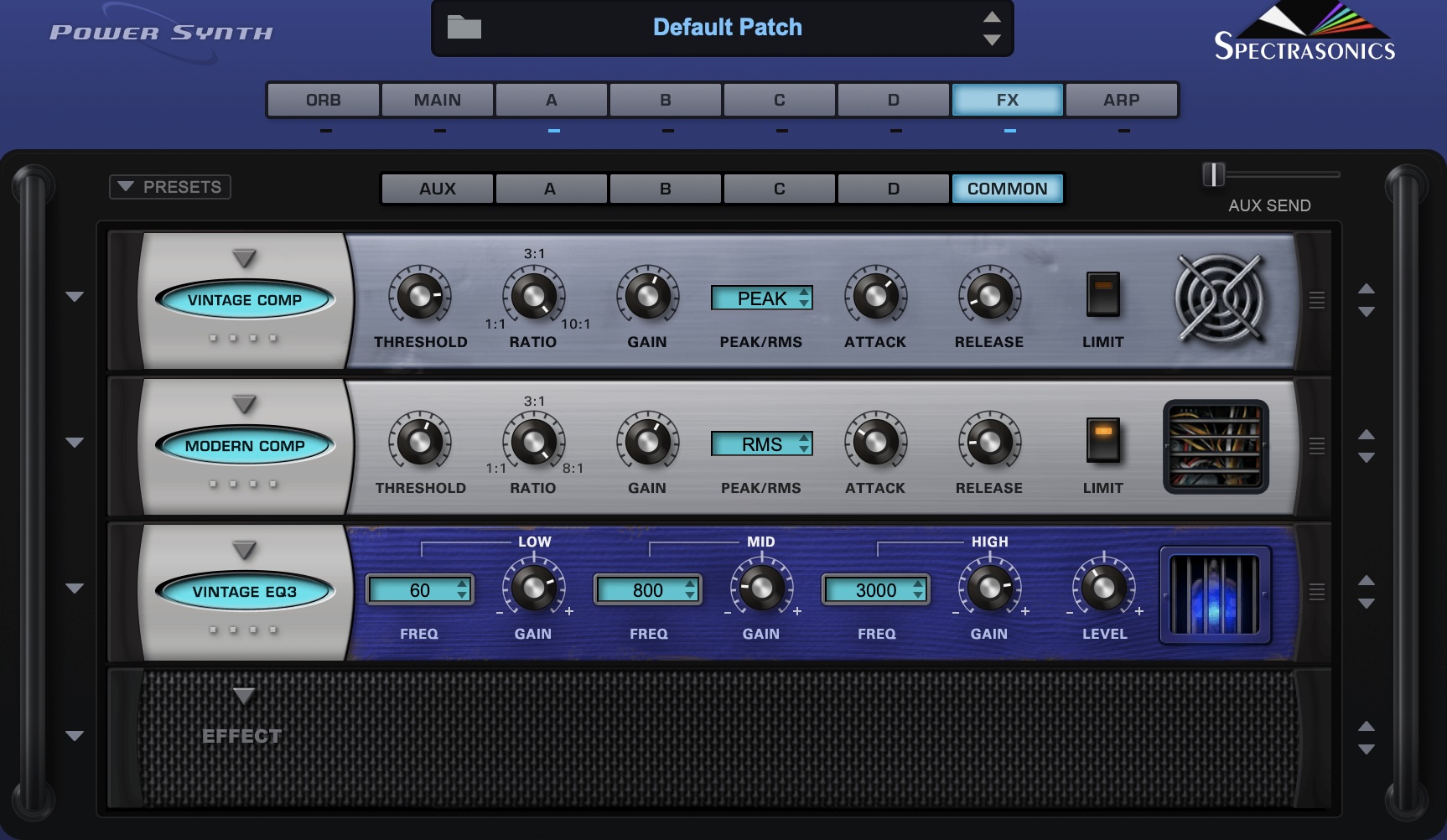Click the VINTAGE EQ3 Level knob
The width and height of the screenshot is (1447, 840).
(x=1103, y=588)
